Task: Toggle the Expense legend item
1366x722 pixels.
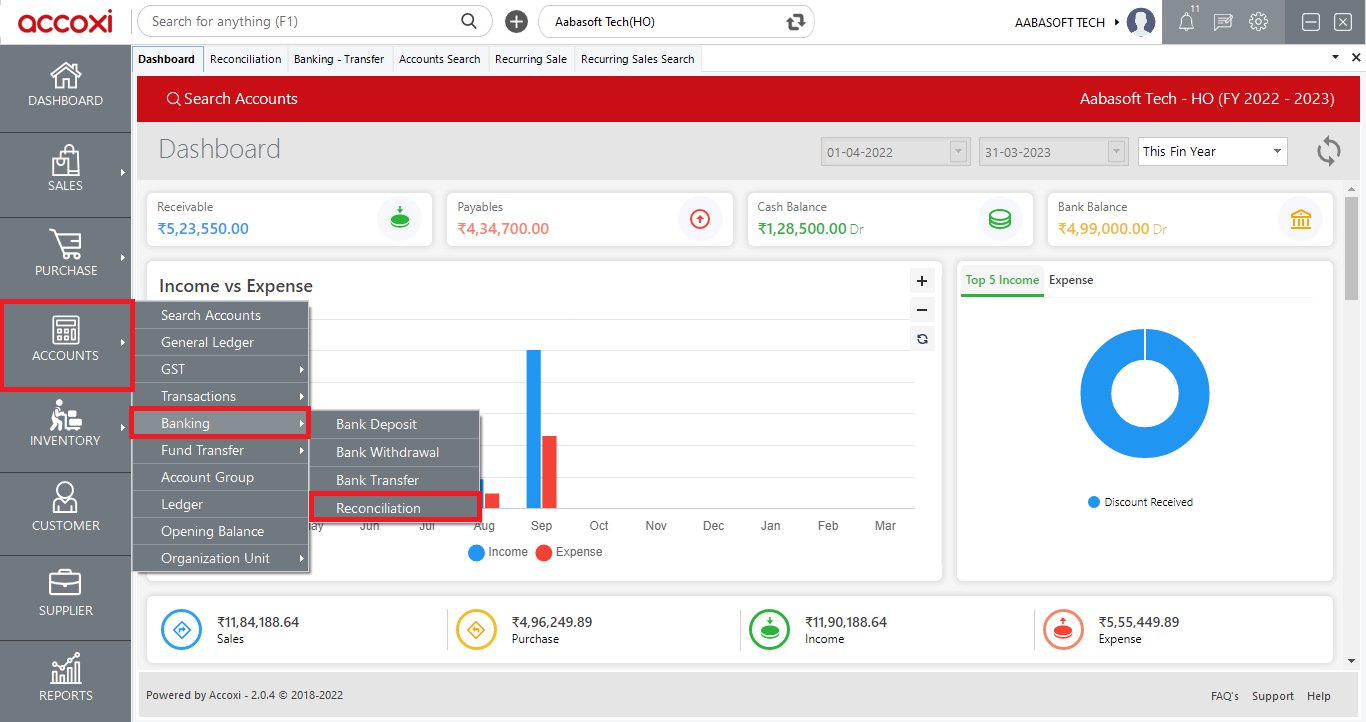Action: point(569,552)
